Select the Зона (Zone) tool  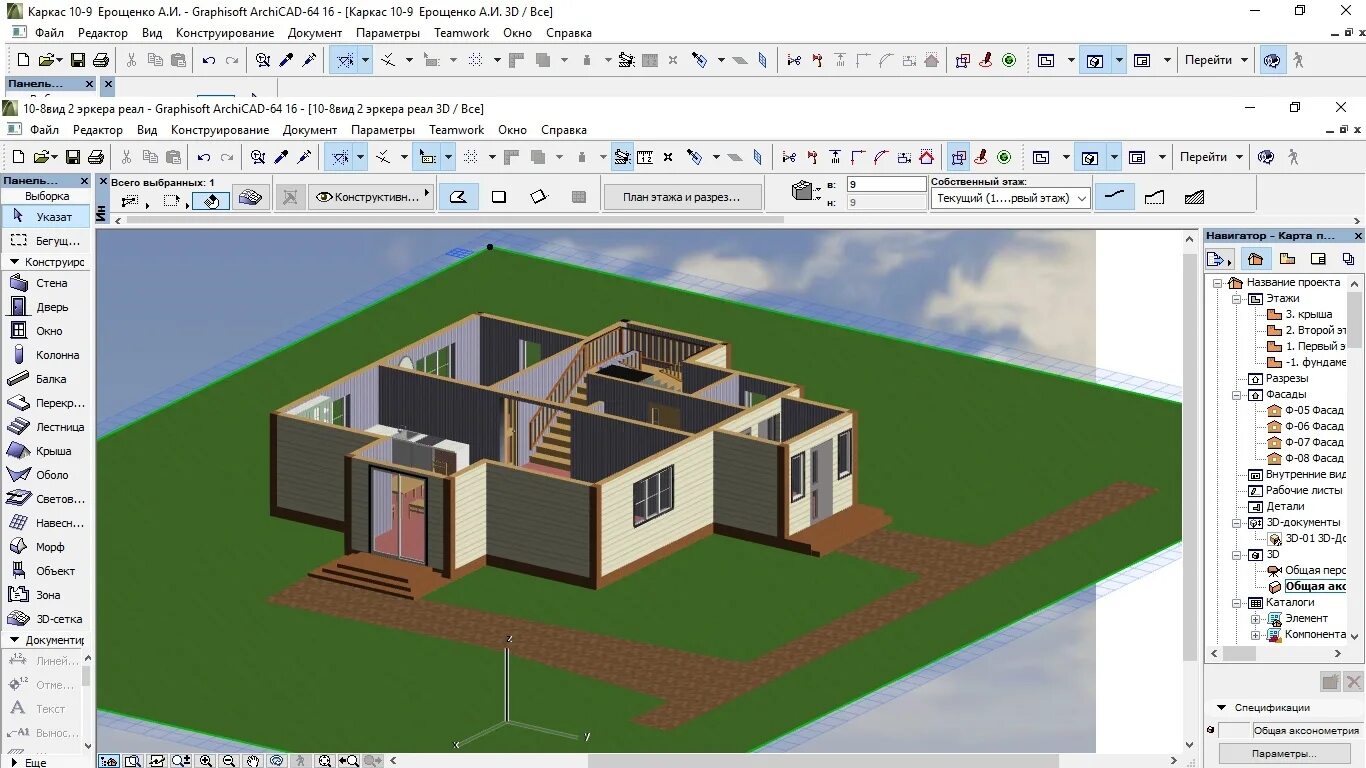point(46,595)
